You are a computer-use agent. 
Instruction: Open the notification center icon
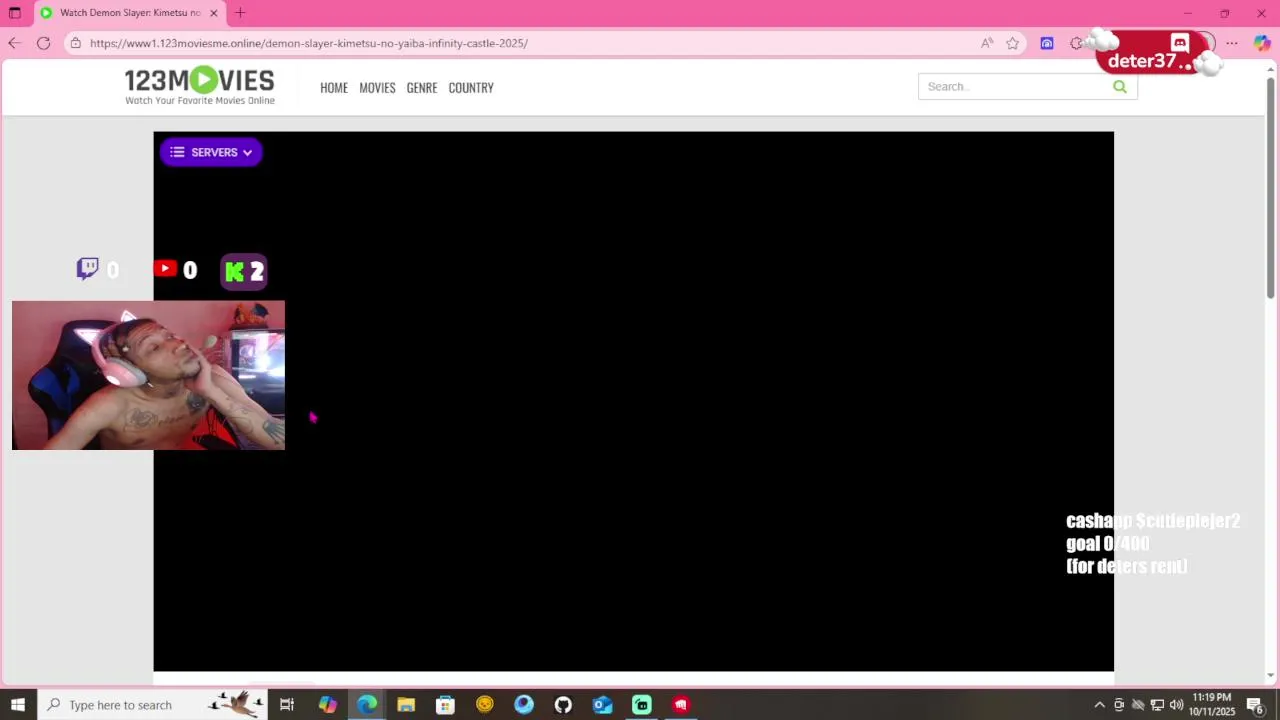(1256, 705)
